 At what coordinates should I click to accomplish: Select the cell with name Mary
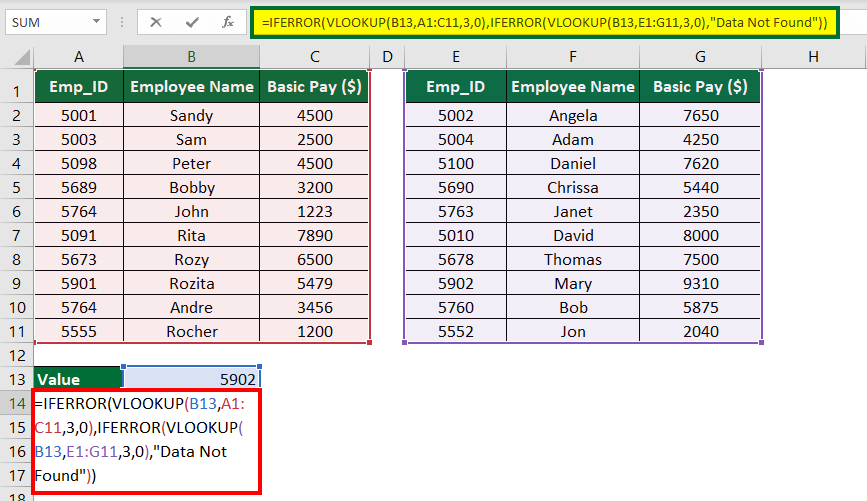point(573,284)
